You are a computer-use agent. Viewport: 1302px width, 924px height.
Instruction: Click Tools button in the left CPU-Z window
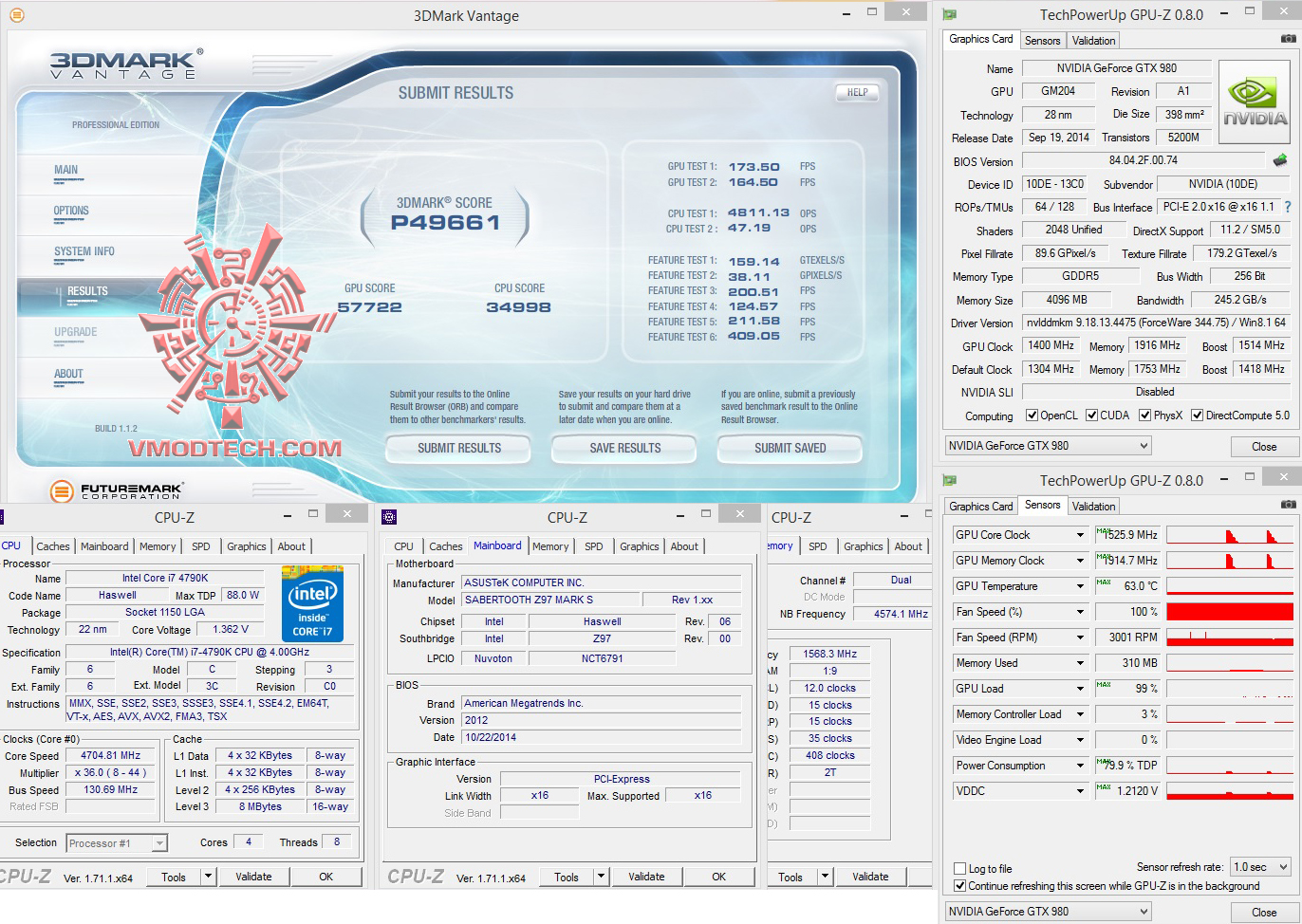coord(174,877)
